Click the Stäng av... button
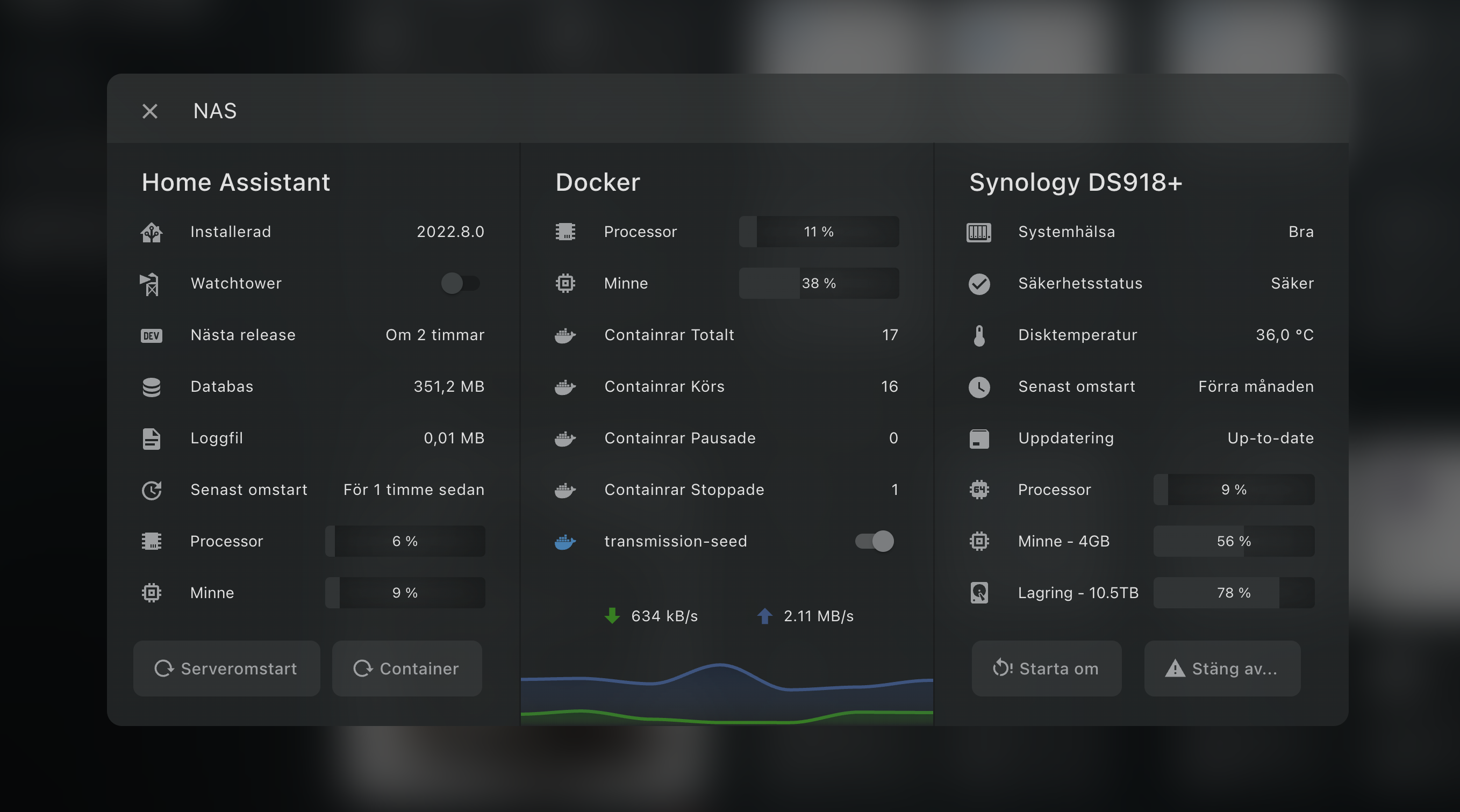Screen dimensions: 1460x812 1222,669
